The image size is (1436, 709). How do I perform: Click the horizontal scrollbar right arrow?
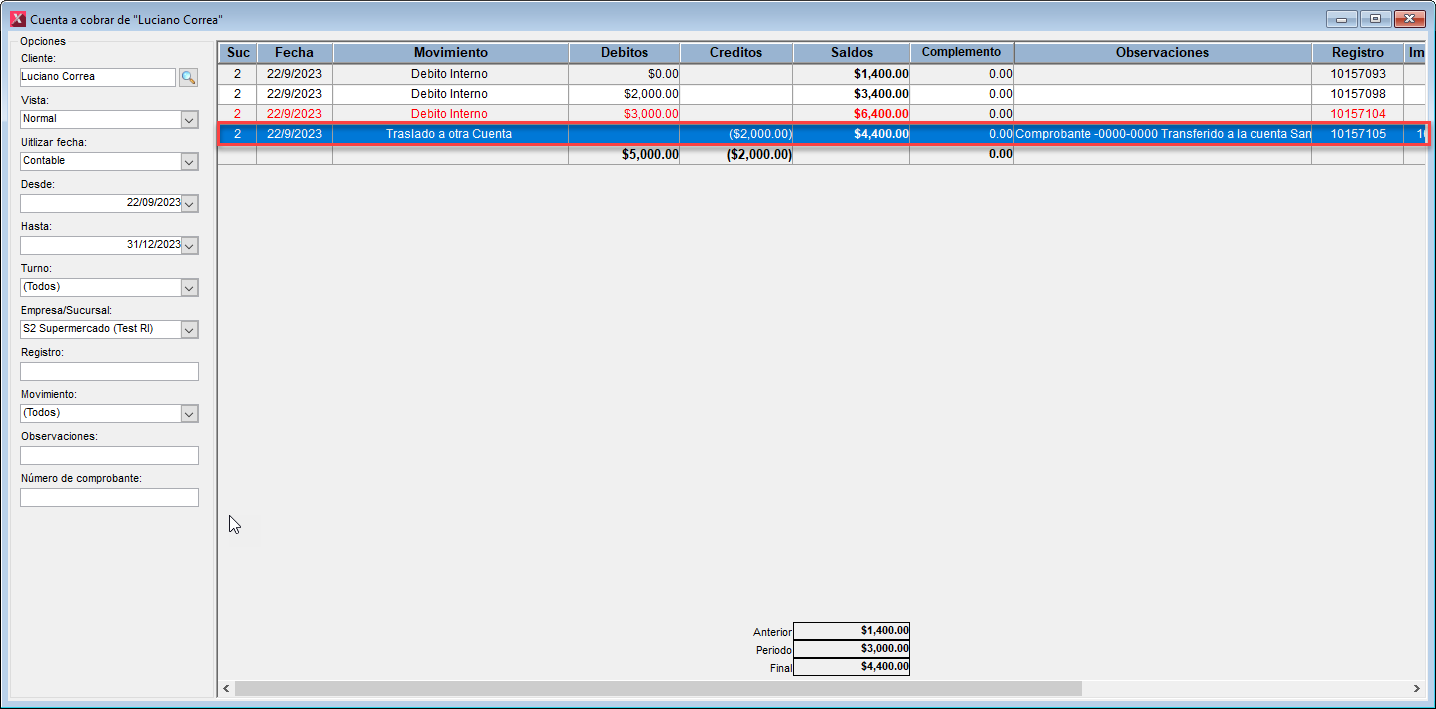1416,689
